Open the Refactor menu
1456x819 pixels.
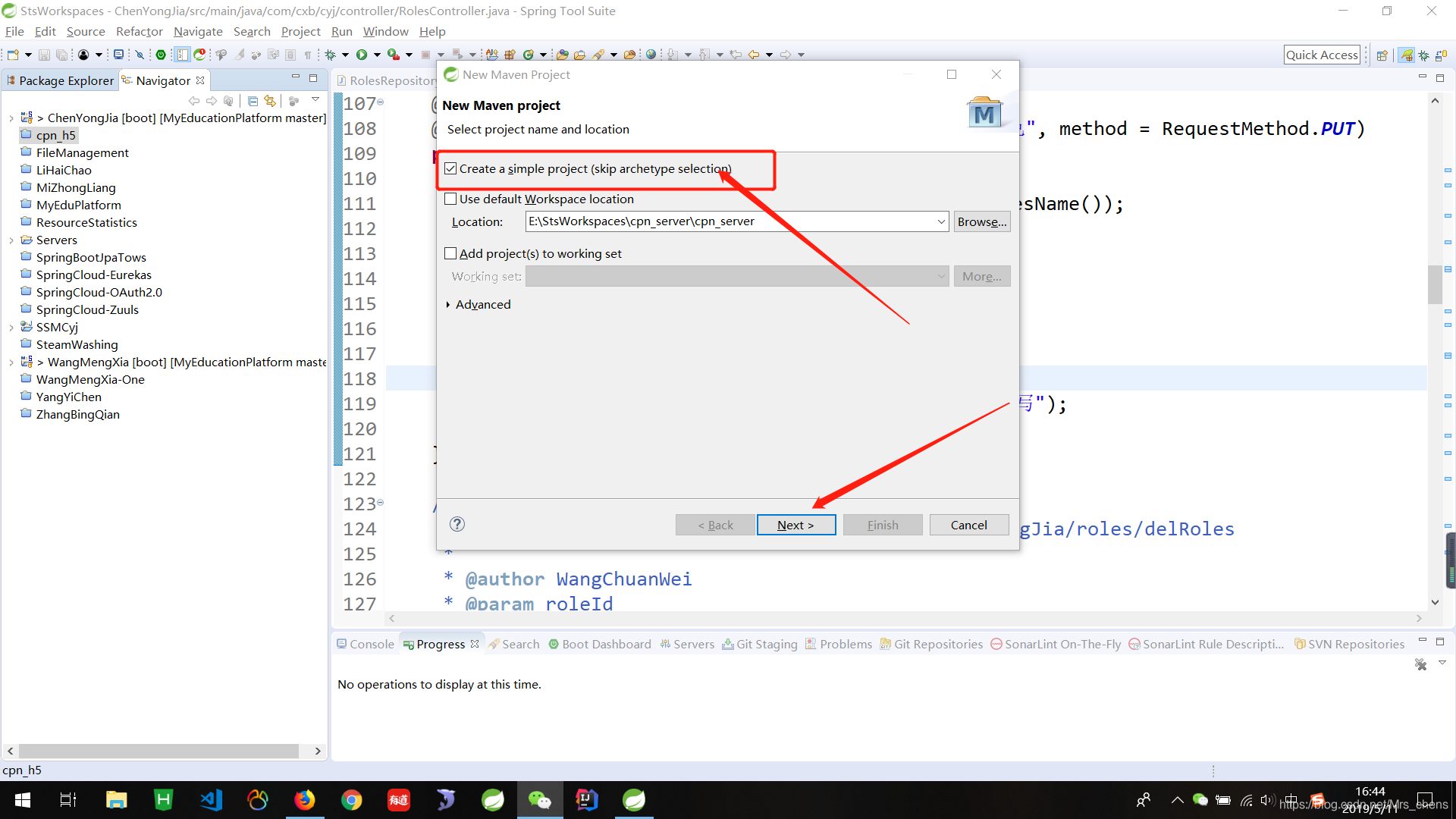[139, 31]
